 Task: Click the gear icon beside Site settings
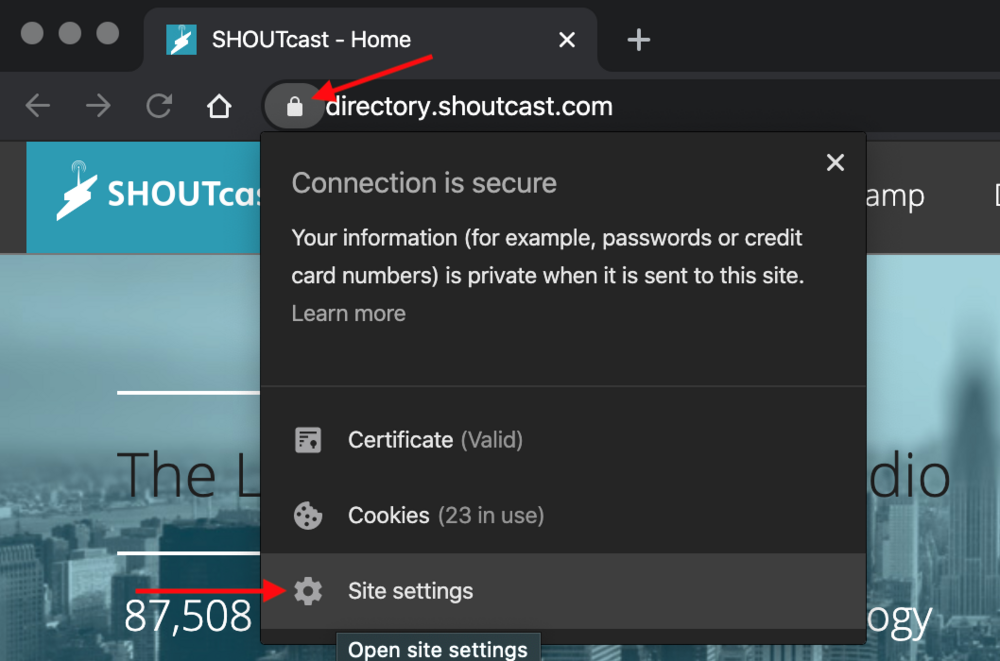pos(308,592)
